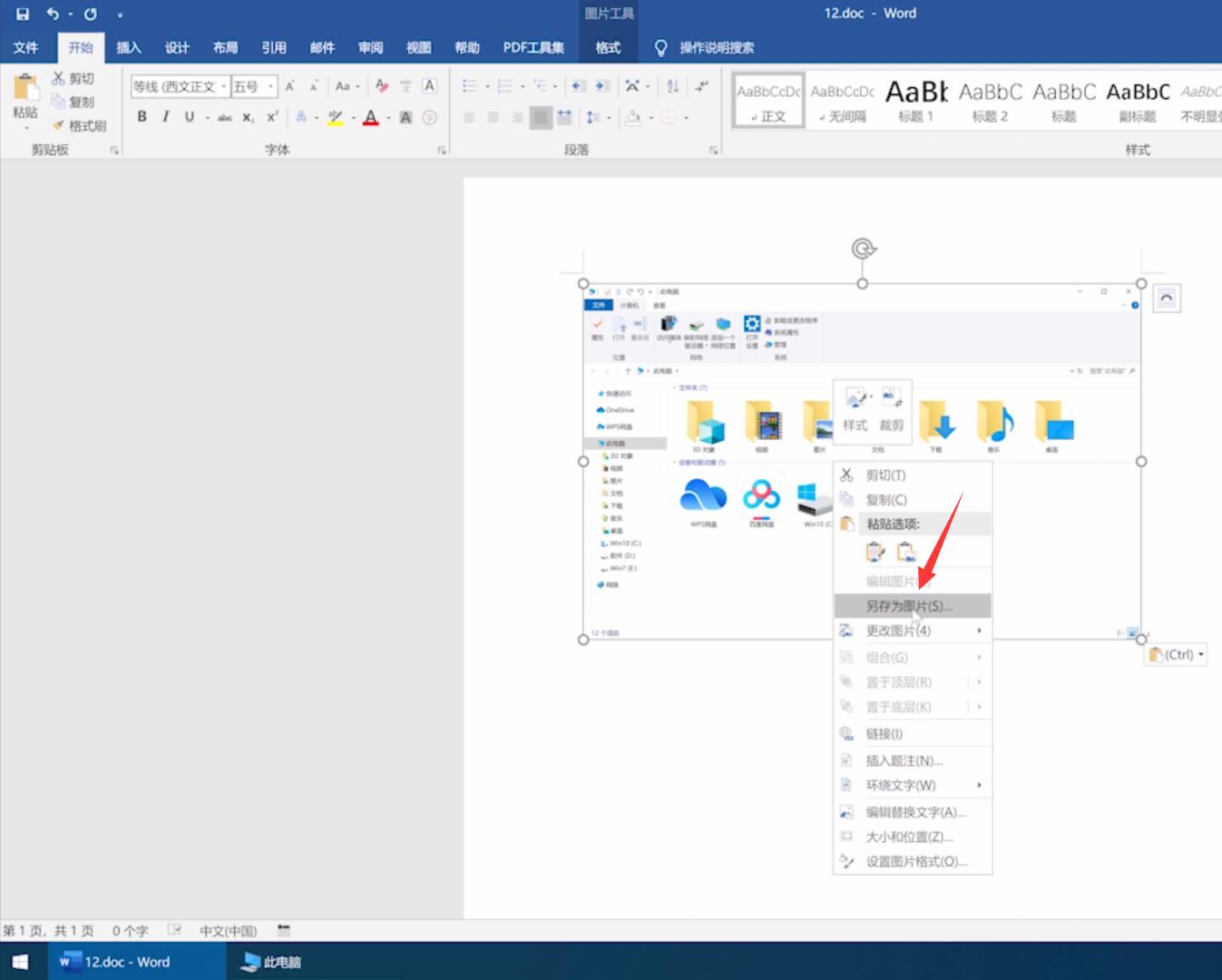The height and width of the screenshot is (980, 1222).
Task: Click the sort (A-Z) icon
Action: point(672,86)
